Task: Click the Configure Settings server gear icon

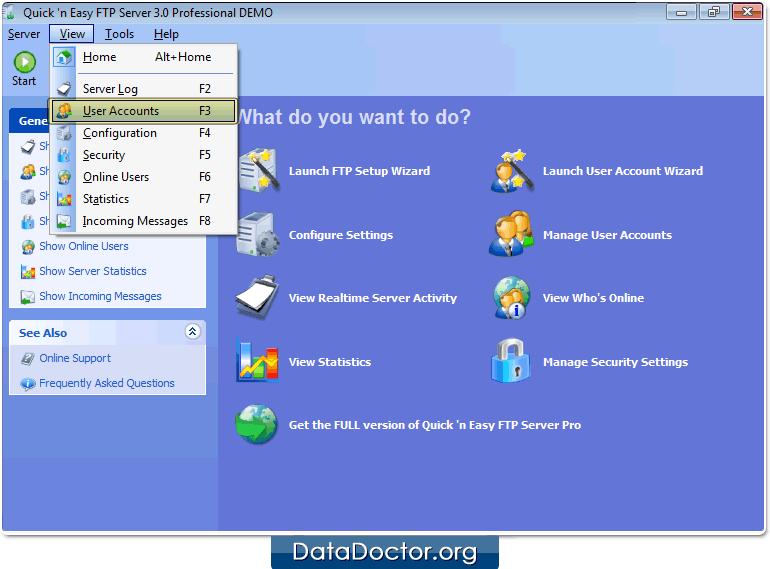Action: (258, 235)
